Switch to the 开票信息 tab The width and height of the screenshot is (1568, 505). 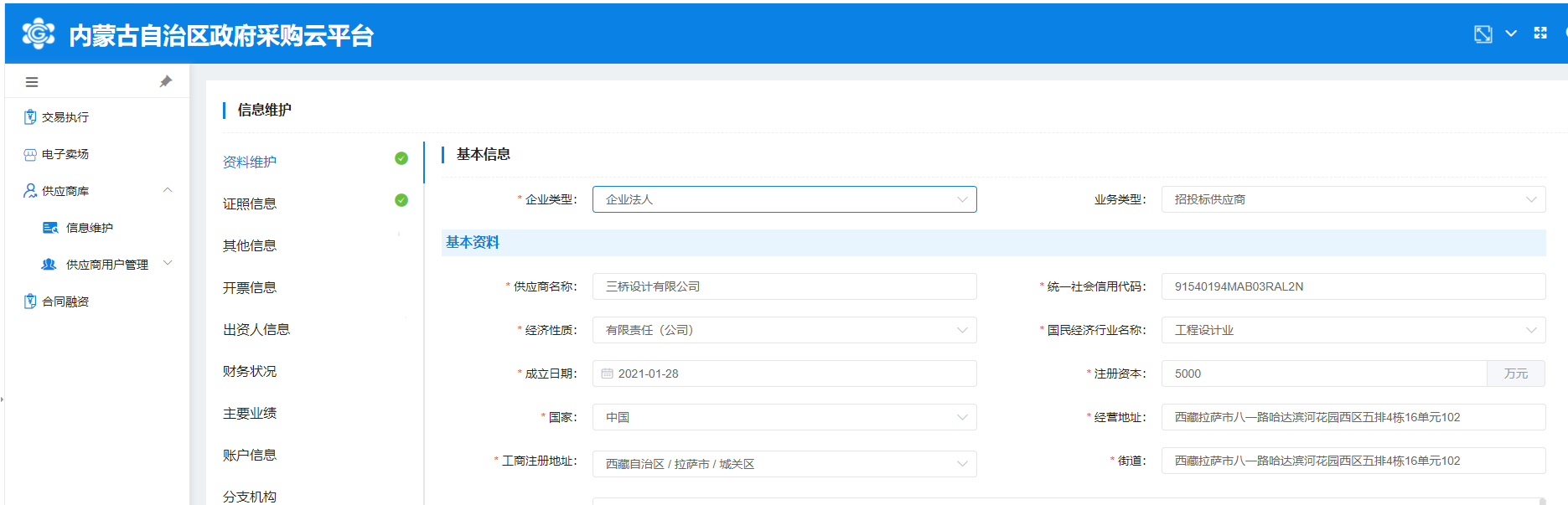pos(250,287)
